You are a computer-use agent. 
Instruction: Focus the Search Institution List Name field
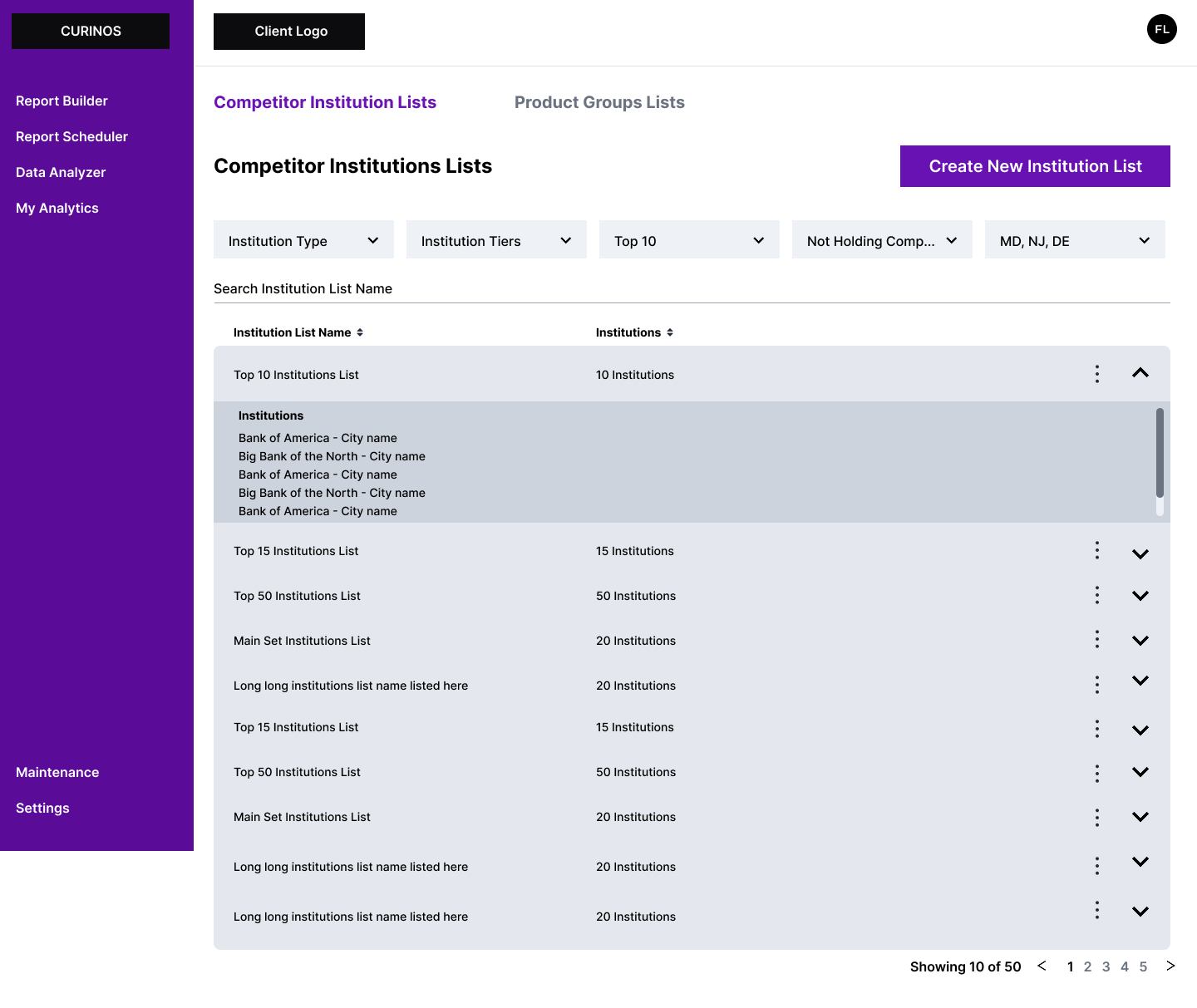pos(692,288)
